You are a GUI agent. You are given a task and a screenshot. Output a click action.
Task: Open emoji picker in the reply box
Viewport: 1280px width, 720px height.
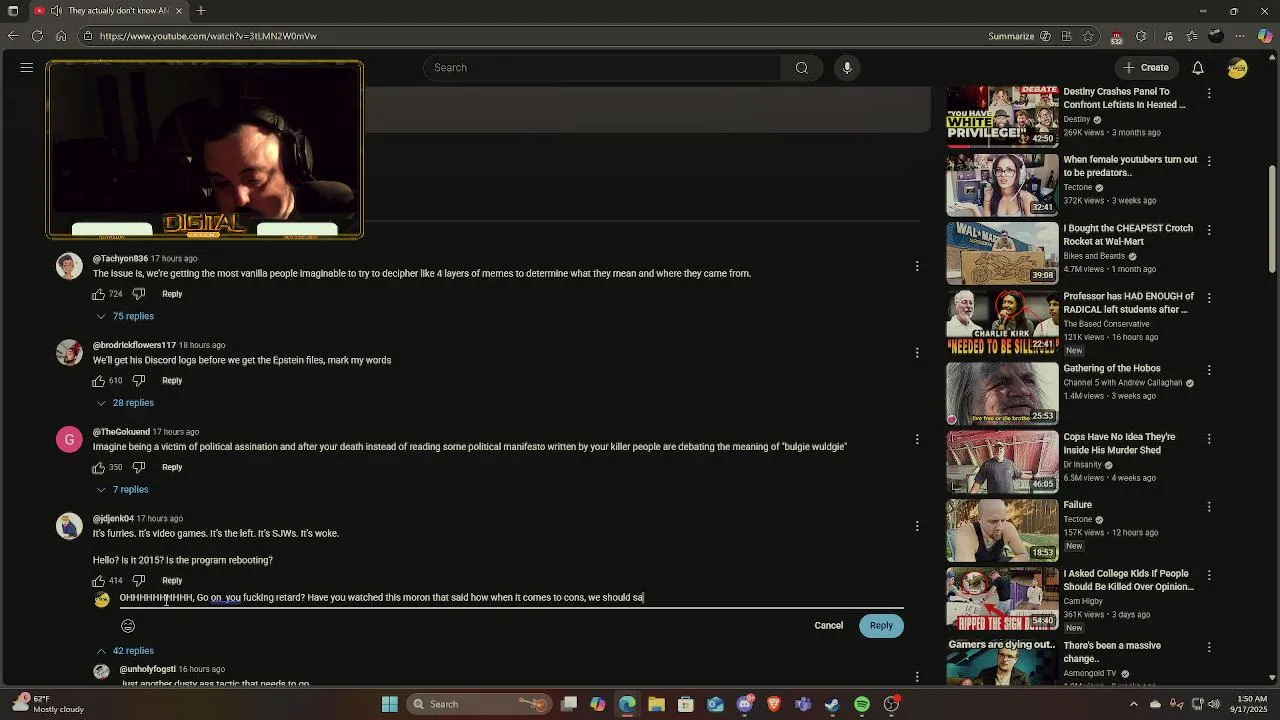[x=128, y=626]
